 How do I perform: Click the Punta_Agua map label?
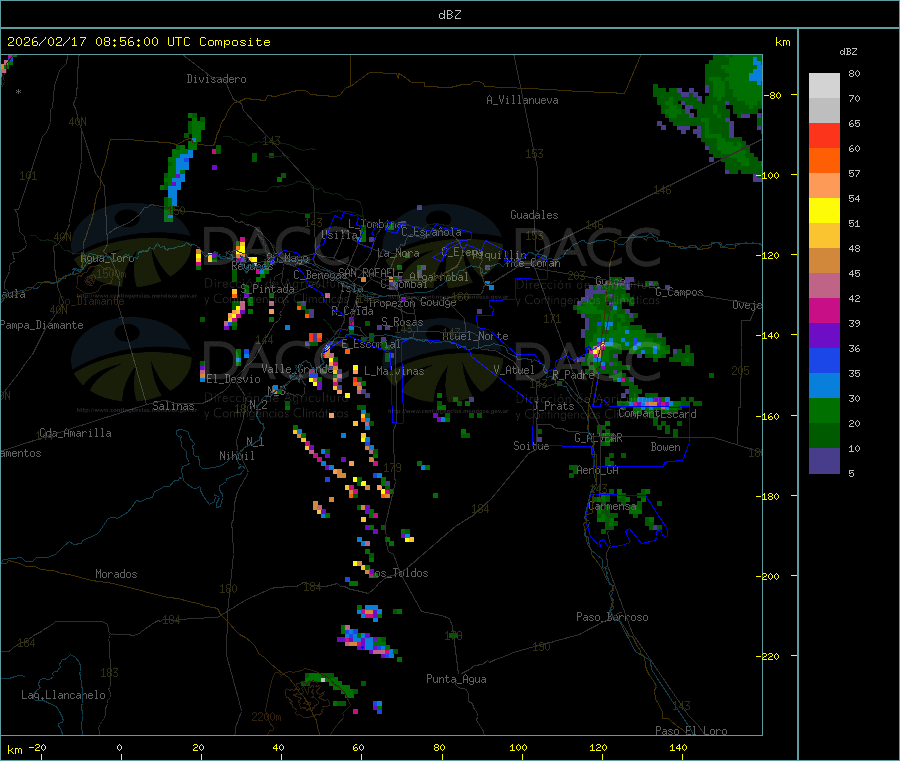(456, 679)
